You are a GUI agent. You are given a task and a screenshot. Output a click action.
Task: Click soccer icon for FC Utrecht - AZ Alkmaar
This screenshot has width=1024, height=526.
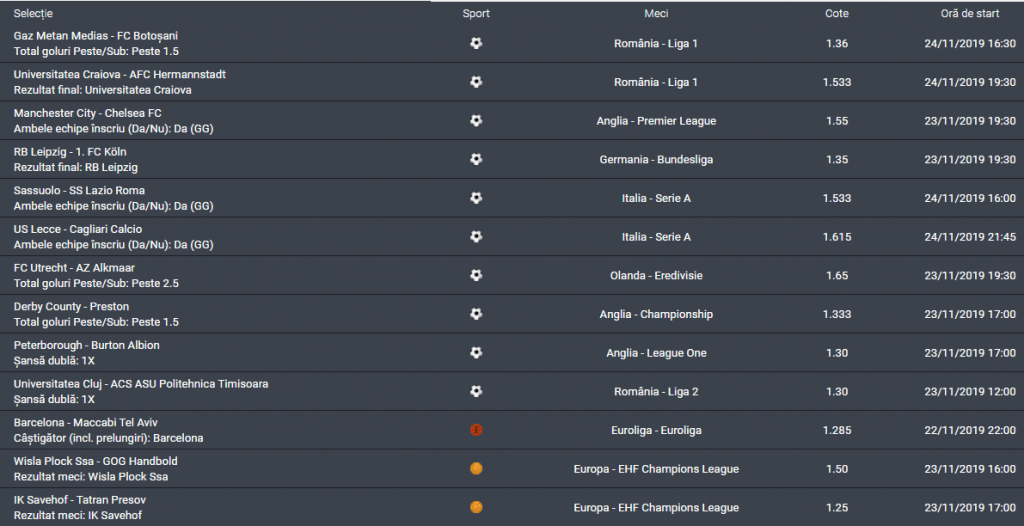click(x=476, y=275)
